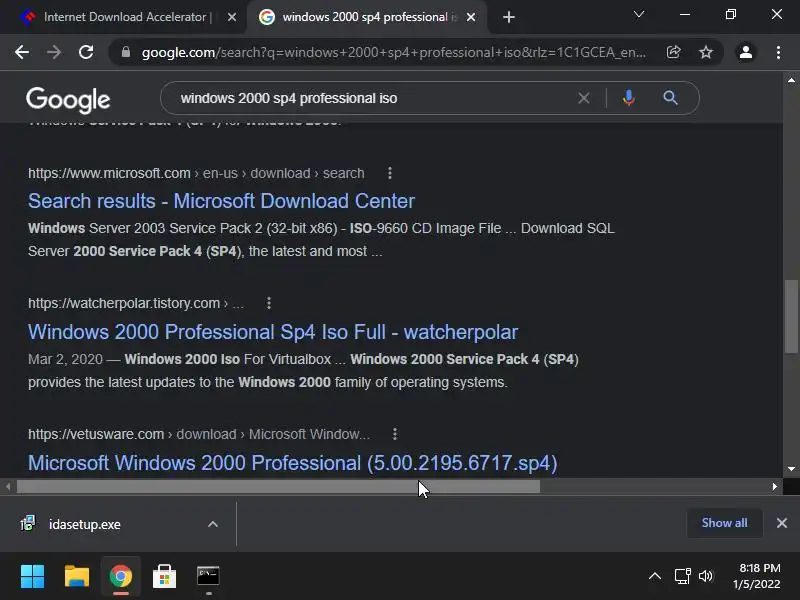Close the windows 2000 sp4 professional tab
800x600 pixels.
pos(471,17)
